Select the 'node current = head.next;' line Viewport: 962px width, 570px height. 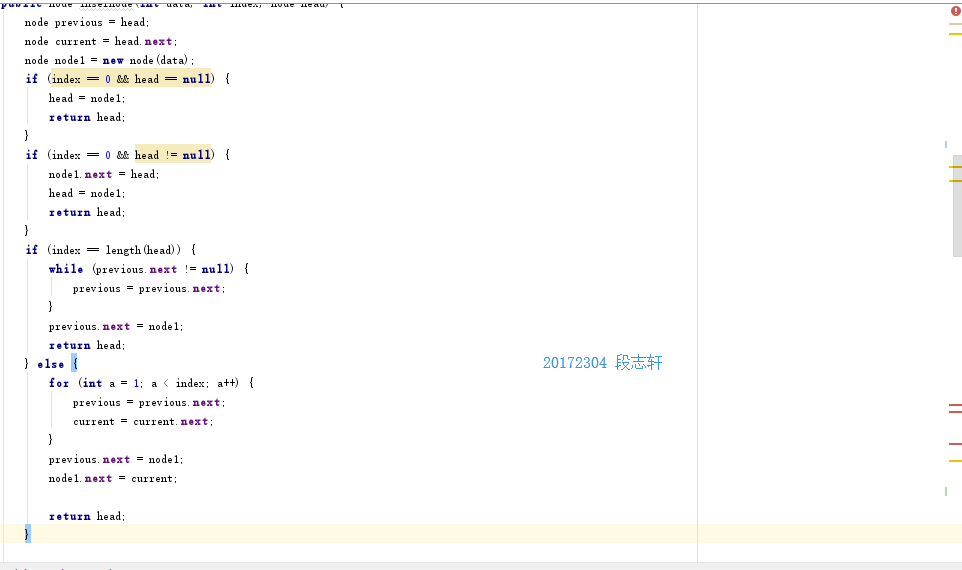click(x=101, y=42)
